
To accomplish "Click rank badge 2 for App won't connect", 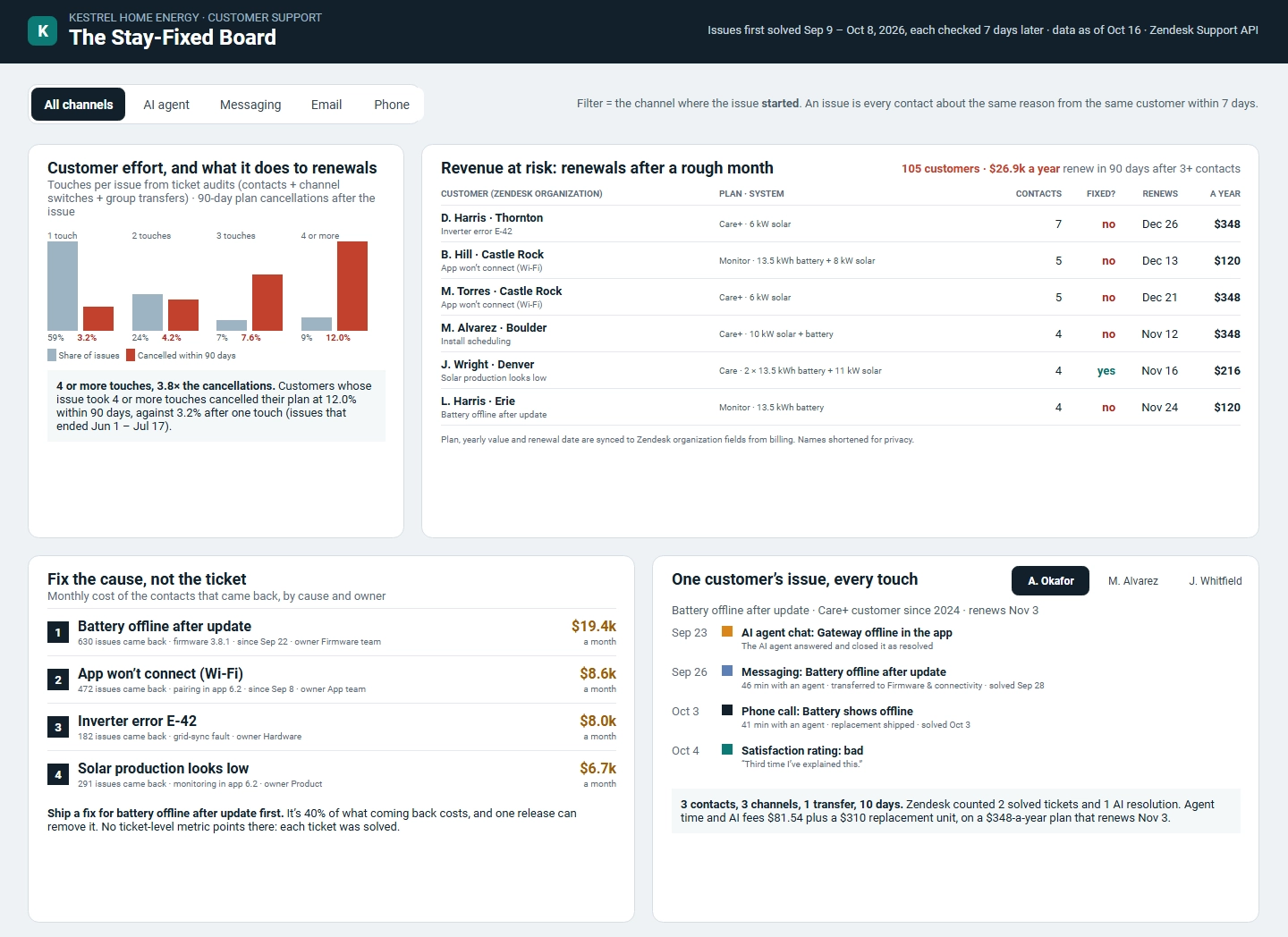I will pyautogui.click(x=58, y=680).
